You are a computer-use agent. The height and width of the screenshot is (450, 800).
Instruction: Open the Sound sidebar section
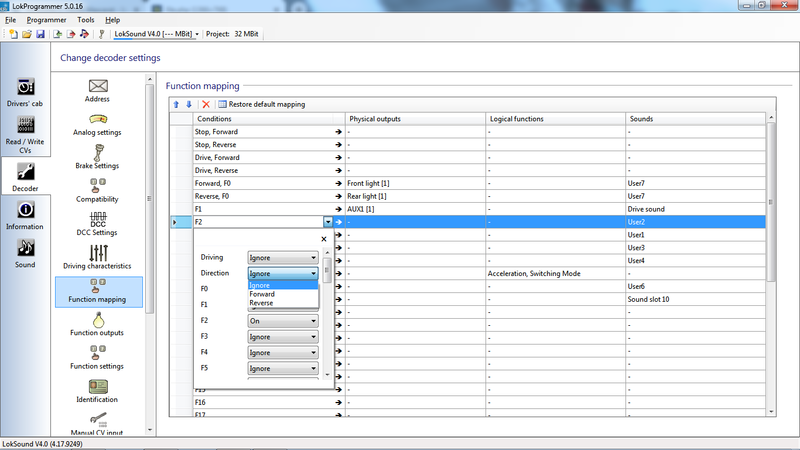(x=25, y=254)
